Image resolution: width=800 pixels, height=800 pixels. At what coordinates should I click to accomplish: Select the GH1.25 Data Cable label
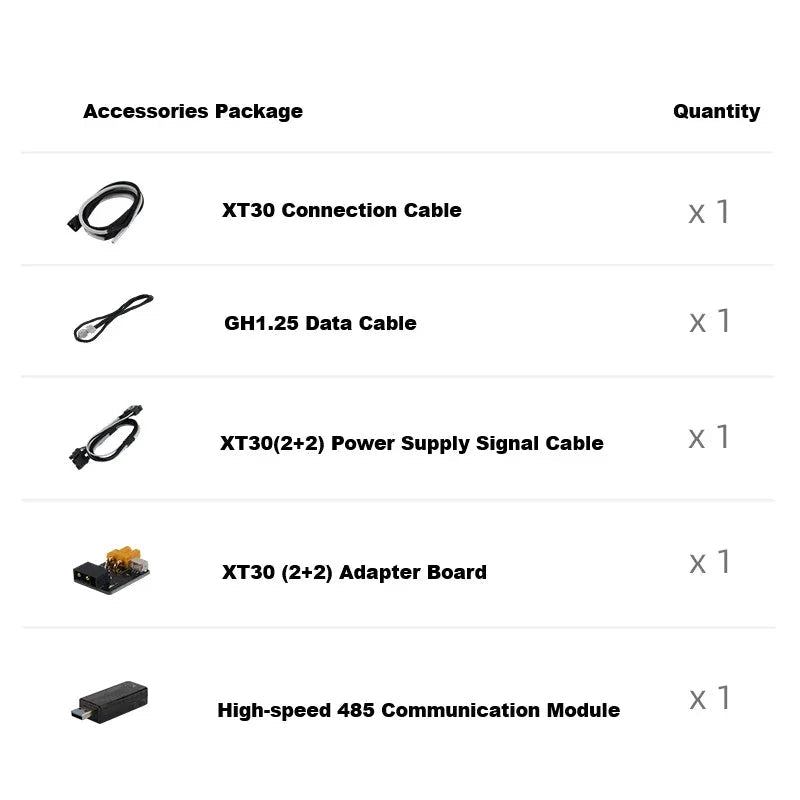click(320, 323)
